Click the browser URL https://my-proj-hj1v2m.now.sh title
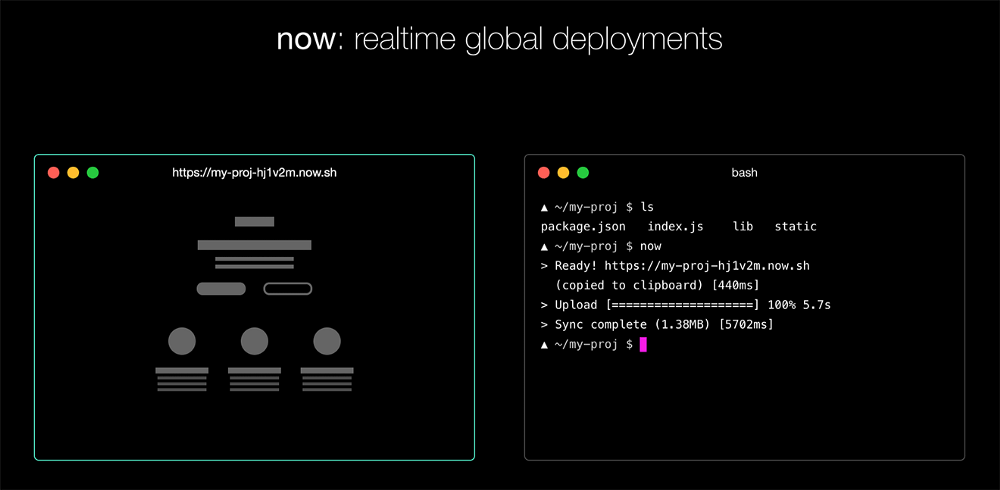 coord(254,173)
